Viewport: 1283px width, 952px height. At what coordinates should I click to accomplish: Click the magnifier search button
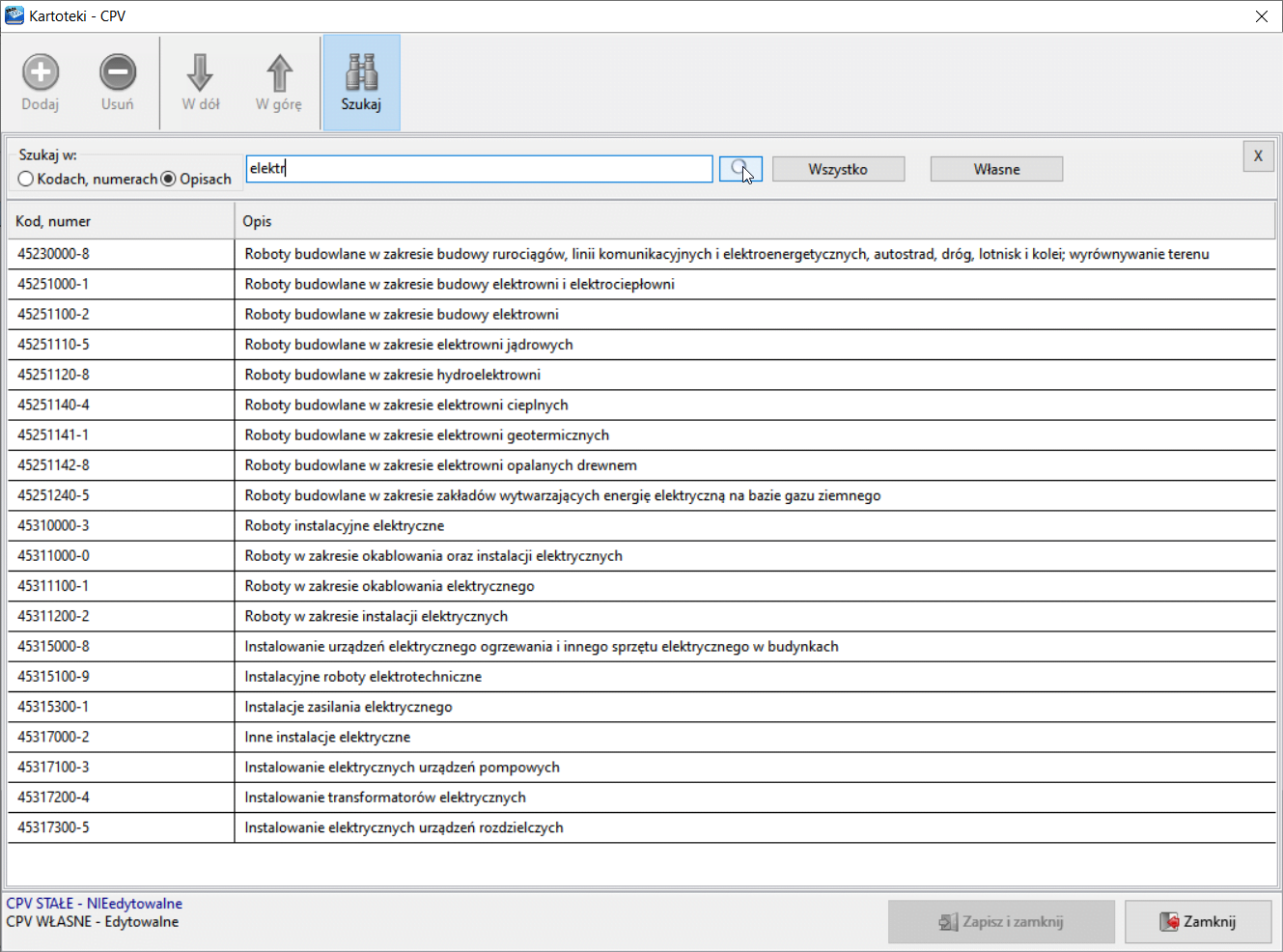pyautogui.click(x=740, y=169)
